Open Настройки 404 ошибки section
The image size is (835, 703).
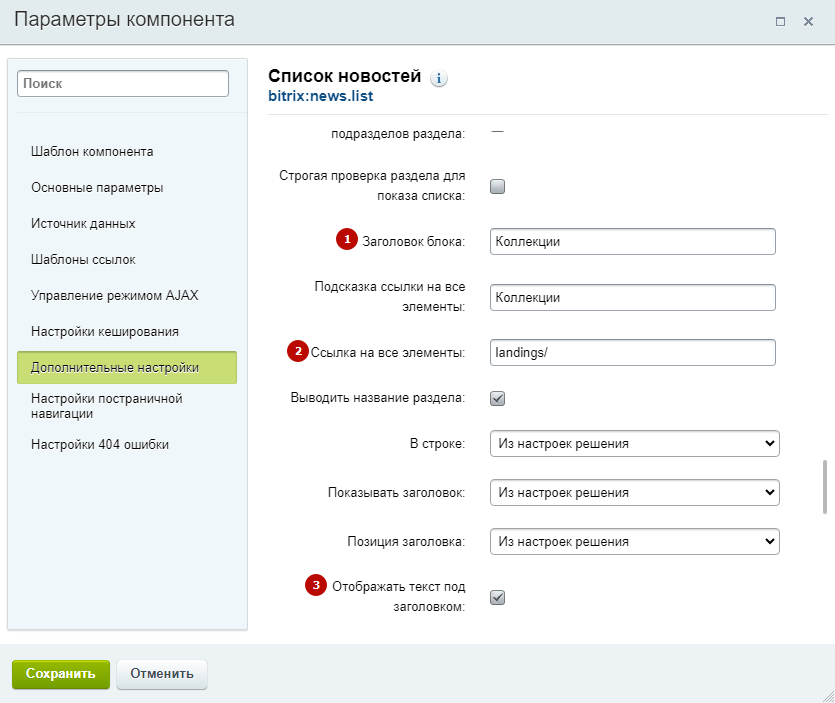[x=100, y=445]
